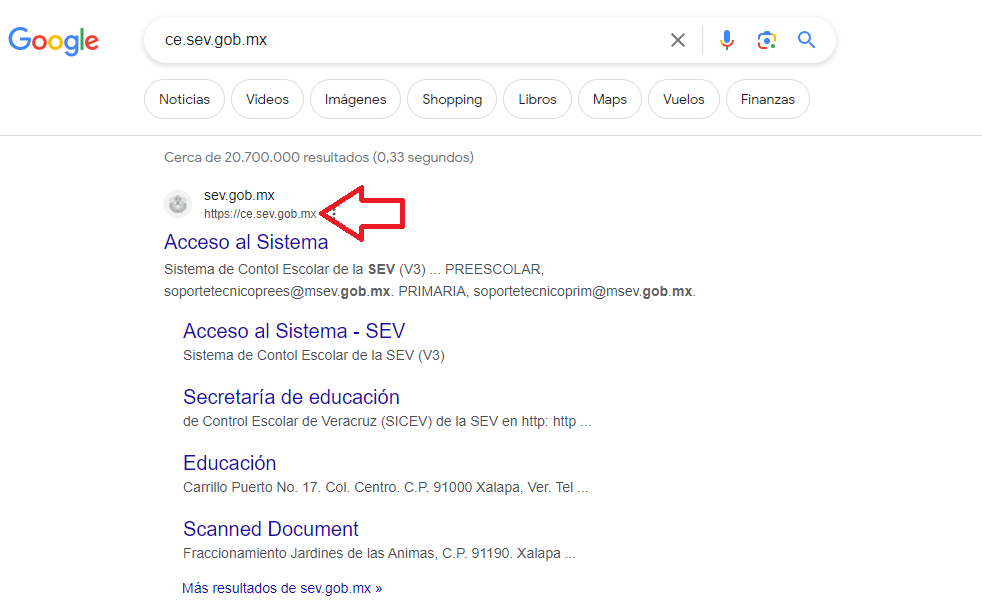This screenshot has height=608, width=982.
Task: Click the Cerca de 20.700.000 resultados text
Action: click(319, 157)
